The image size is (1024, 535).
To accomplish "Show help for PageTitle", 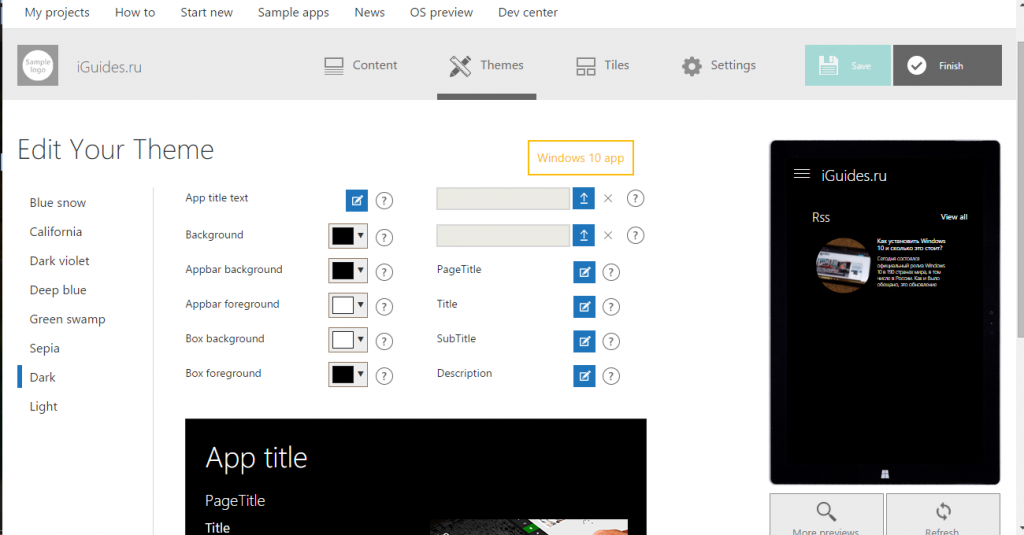I will [611, 272].
